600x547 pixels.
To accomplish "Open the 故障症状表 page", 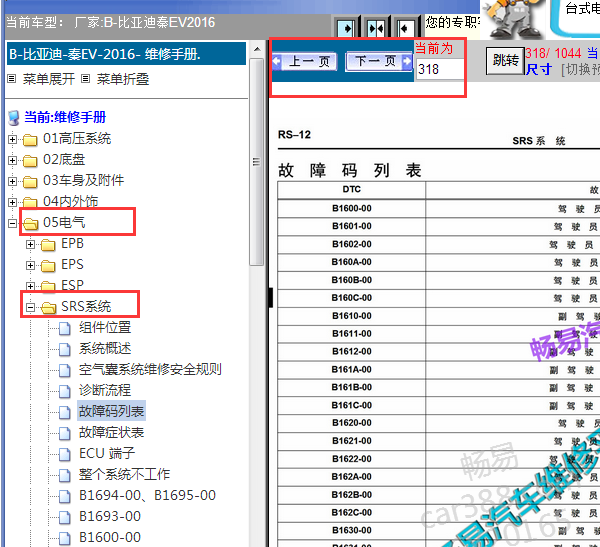I will (111, 433).
